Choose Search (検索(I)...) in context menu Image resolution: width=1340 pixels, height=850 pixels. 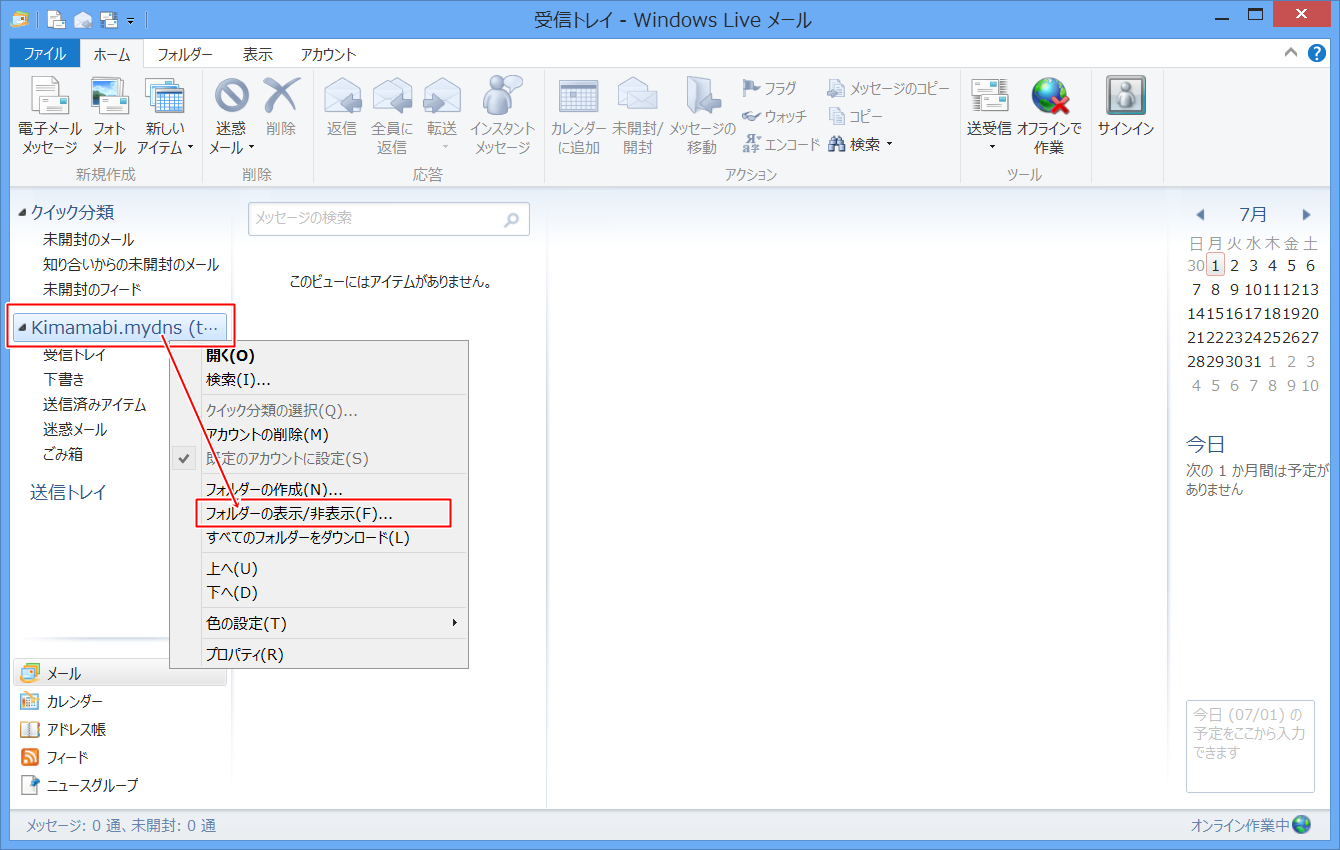pos(319,380)
